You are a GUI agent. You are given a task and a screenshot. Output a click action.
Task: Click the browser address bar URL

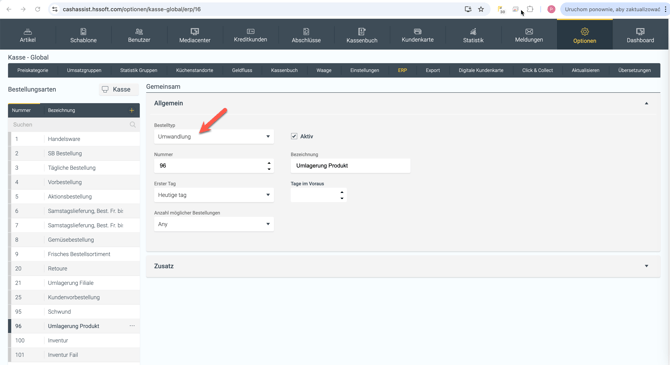[x=132, y=9]
